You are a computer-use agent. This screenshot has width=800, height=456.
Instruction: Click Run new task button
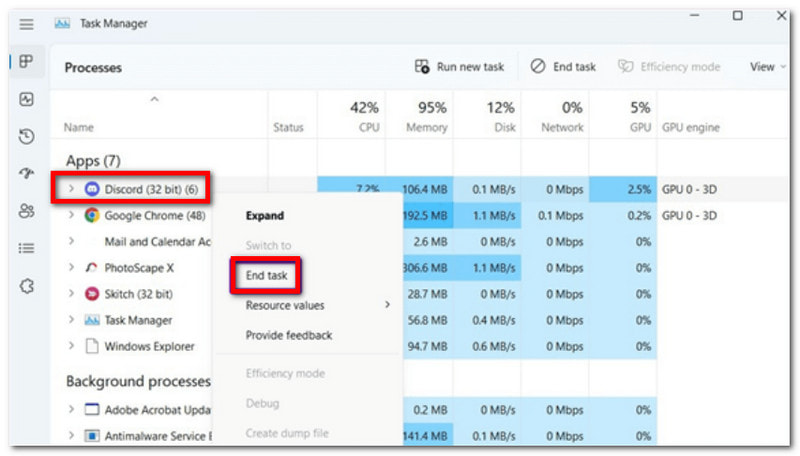(x=459, y=67)
